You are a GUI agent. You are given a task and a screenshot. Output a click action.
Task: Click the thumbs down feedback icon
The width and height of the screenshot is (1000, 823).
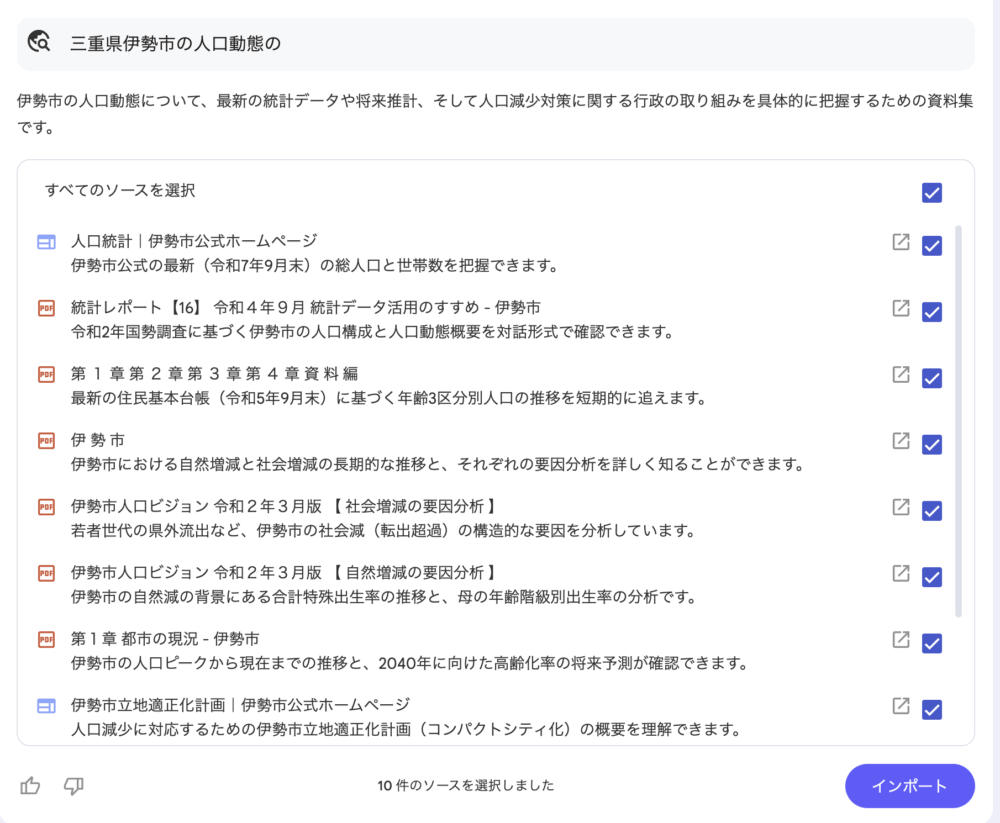(x=73, y=786)
